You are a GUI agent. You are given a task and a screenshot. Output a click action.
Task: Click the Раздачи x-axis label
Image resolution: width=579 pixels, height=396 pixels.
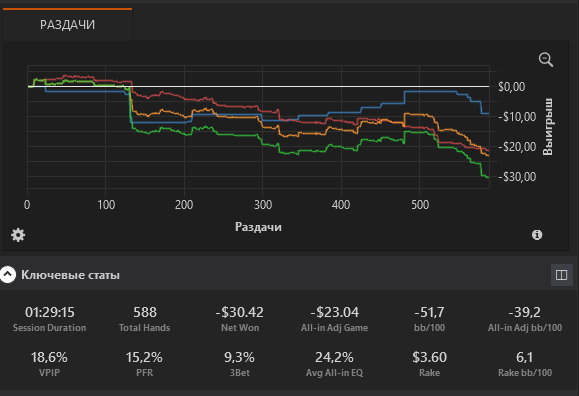pyautogui.click(x=258, y=227)
